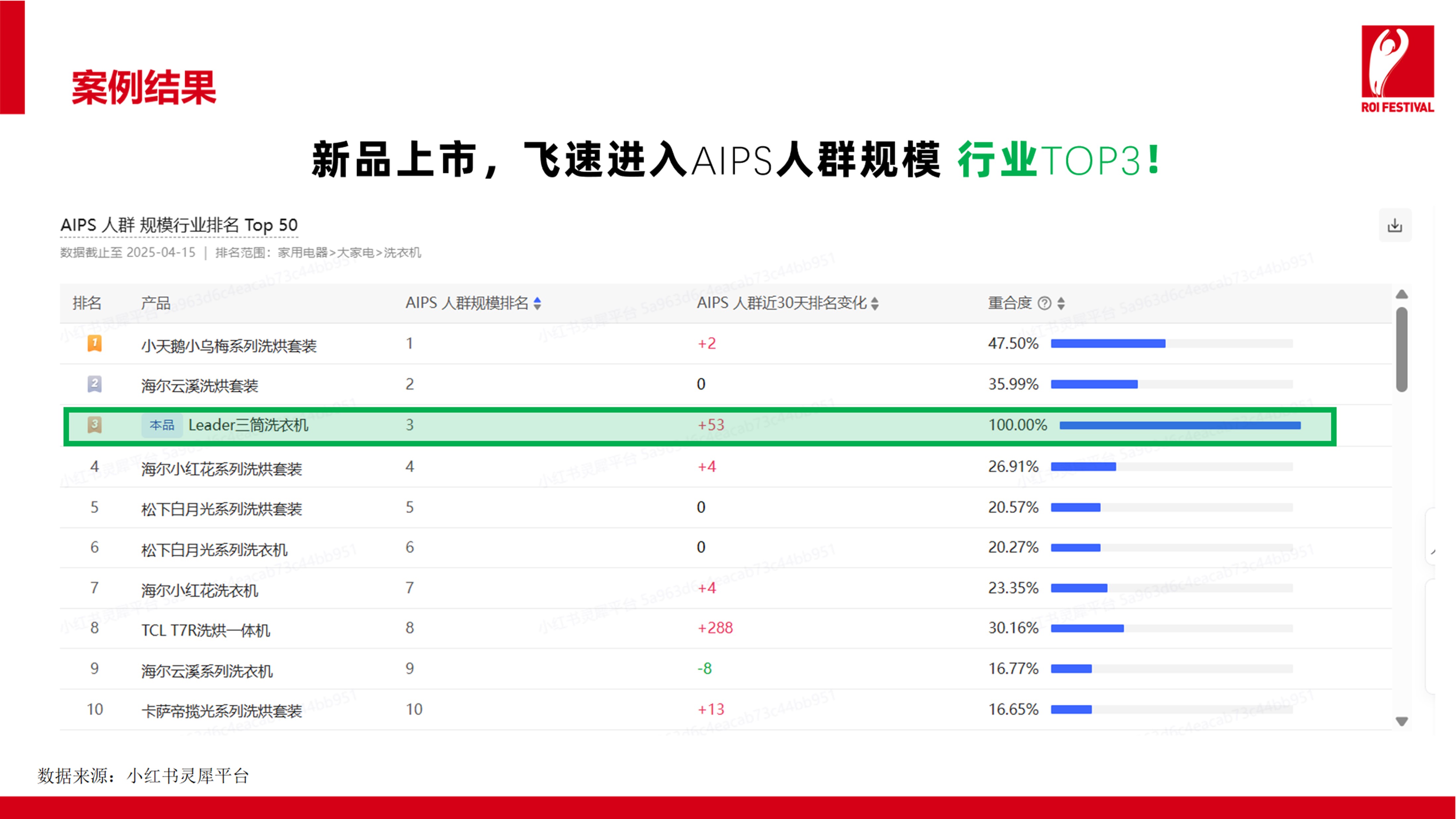The image size is (1456, 819).
Task: Click the silver rank 2 medal icon
Action: pos(94,384)
